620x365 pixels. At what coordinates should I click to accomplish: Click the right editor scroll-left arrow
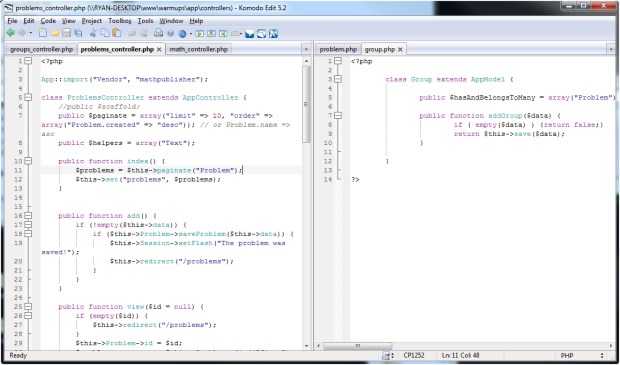pos(319,346)
